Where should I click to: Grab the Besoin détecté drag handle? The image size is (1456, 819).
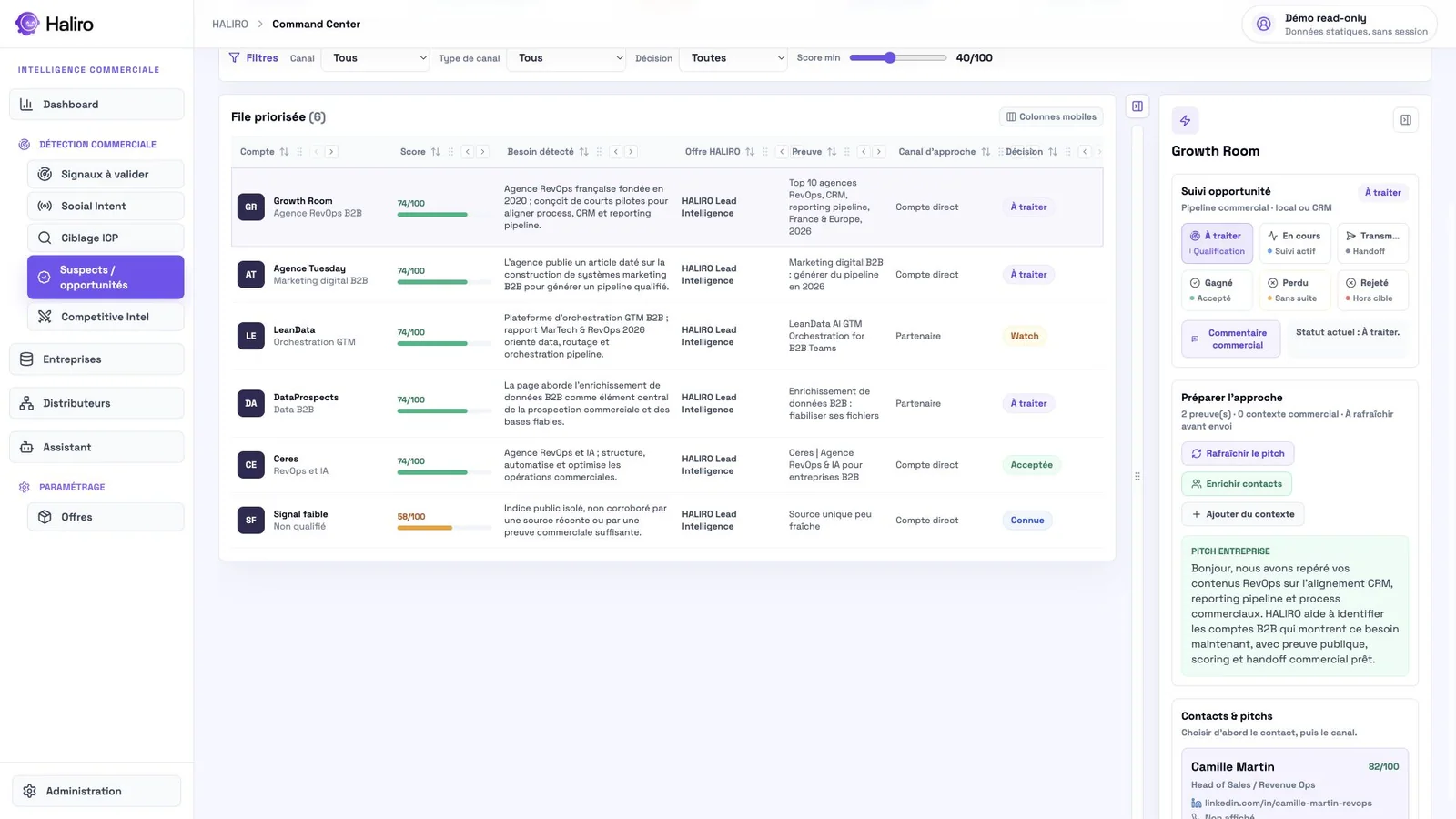(x=600, y=152)
